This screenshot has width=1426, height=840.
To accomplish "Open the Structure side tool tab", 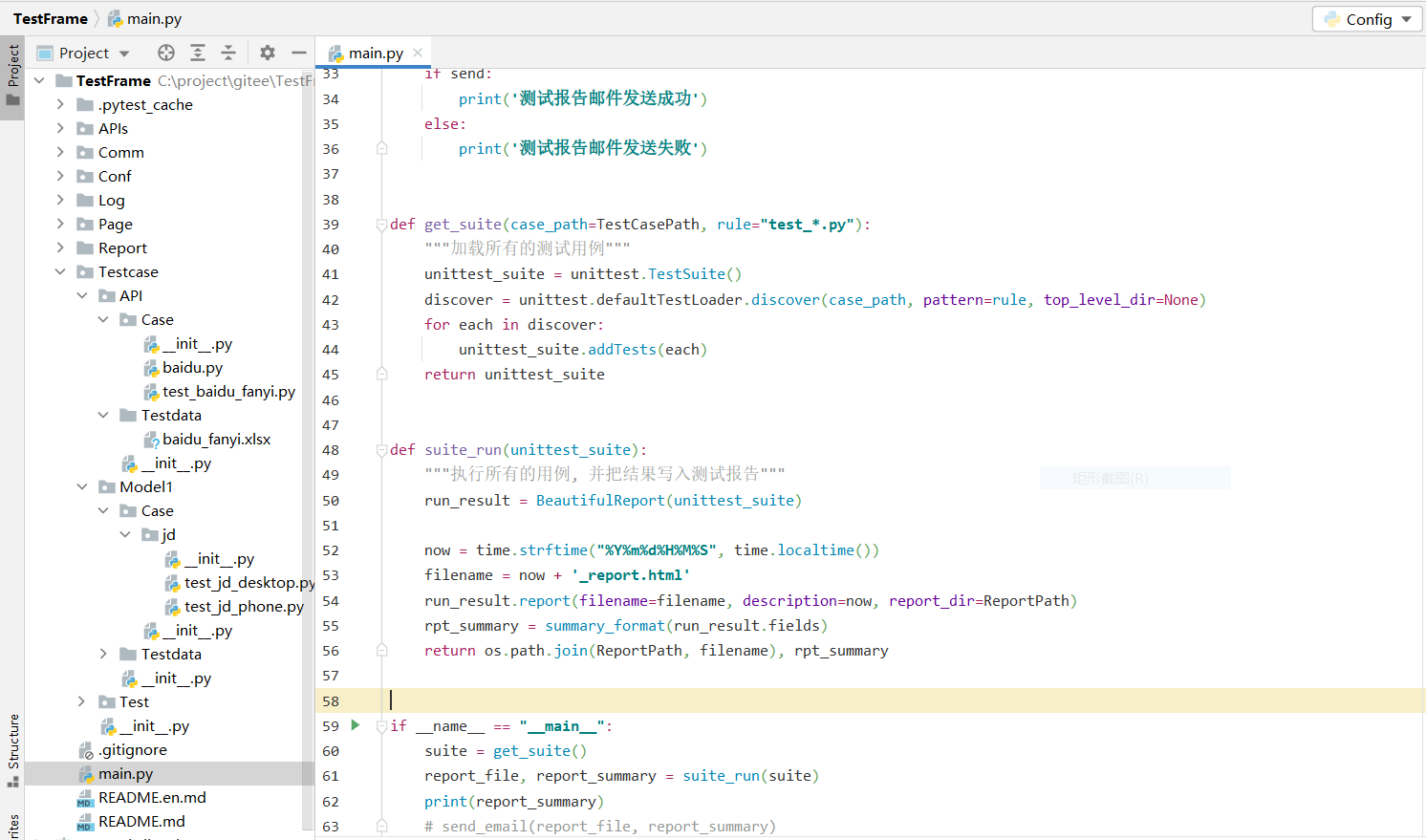I will [12, 750].
